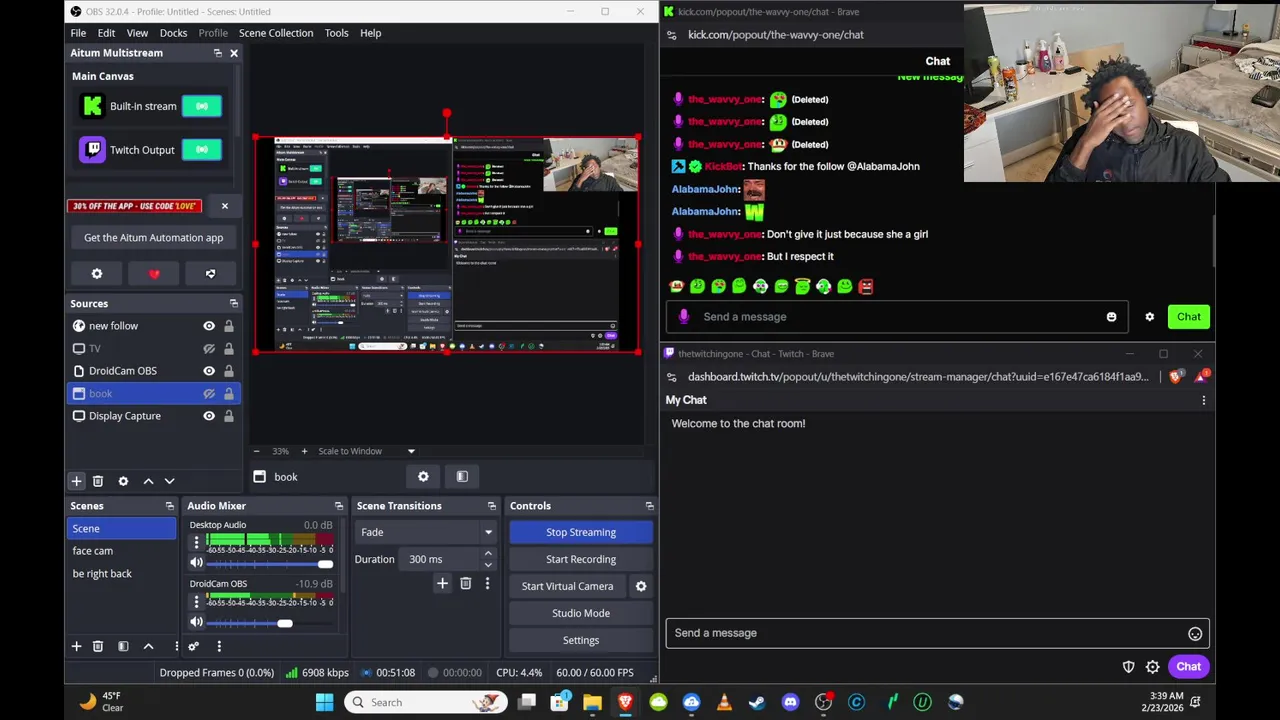Remove selected source with trash icon
Screen dimensions: 1280x720
98,481
